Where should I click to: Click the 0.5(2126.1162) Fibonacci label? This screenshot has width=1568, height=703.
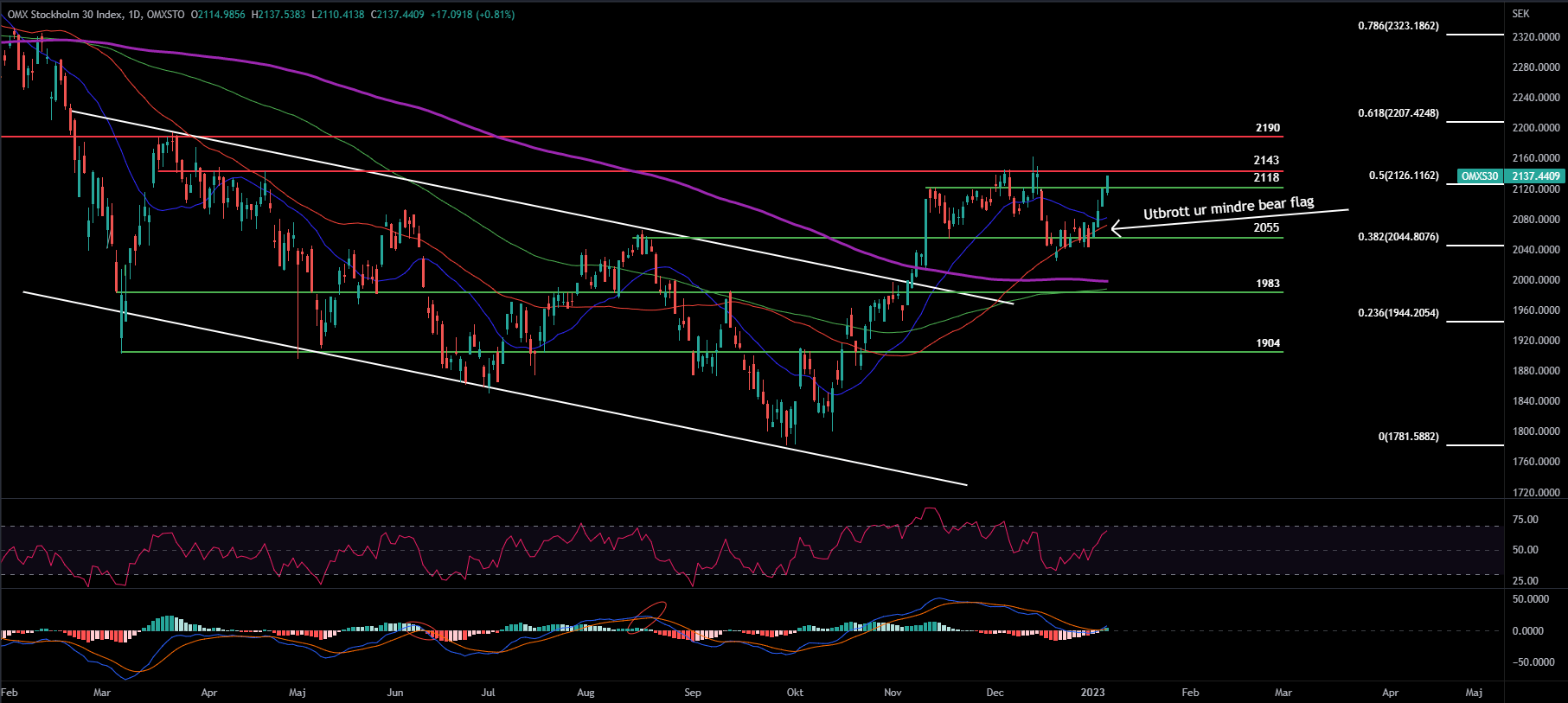1403,176
